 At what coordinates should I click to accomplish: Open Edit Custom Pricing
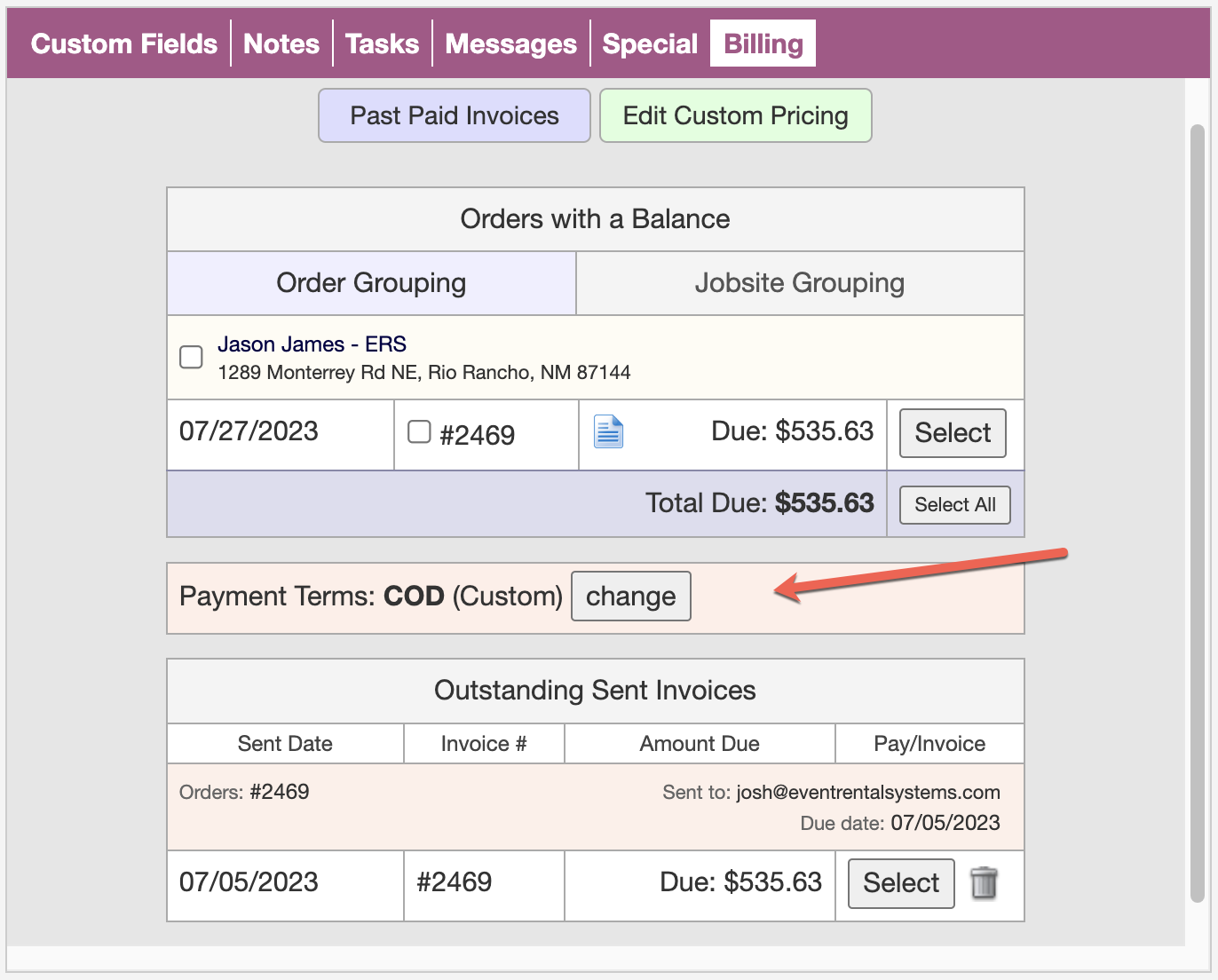pos(735,115)
